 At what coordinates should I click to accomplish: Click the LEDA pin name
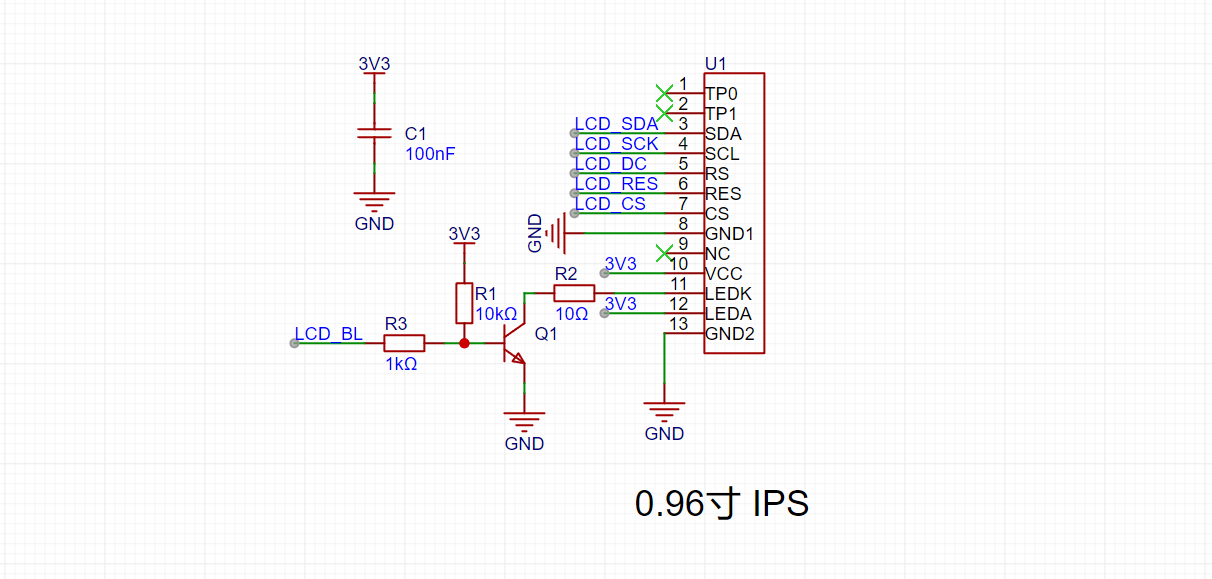(x=728, y=314)
